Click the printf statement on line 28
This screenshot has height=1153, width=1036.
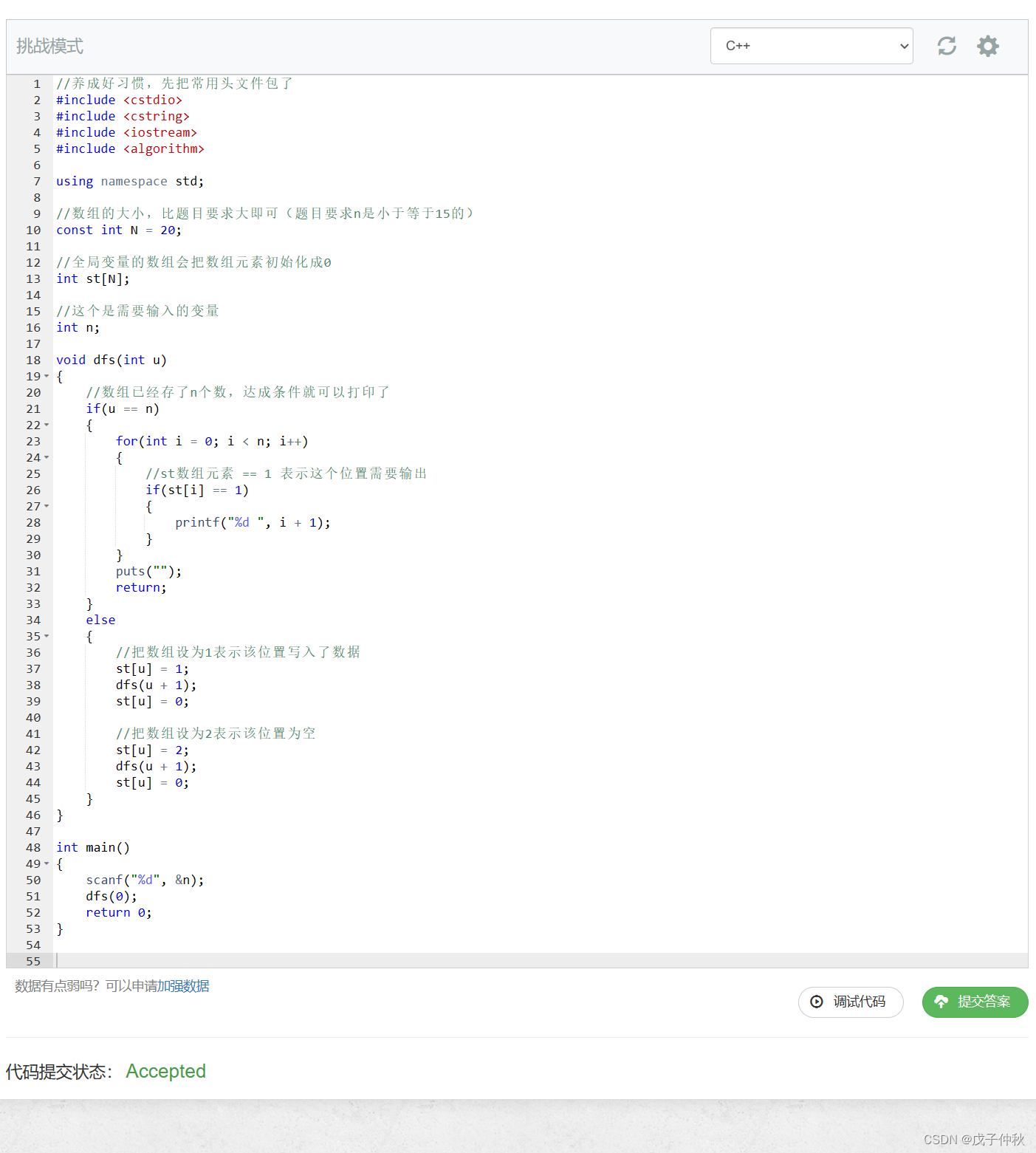pyautogui.click(x=252, y=523)
